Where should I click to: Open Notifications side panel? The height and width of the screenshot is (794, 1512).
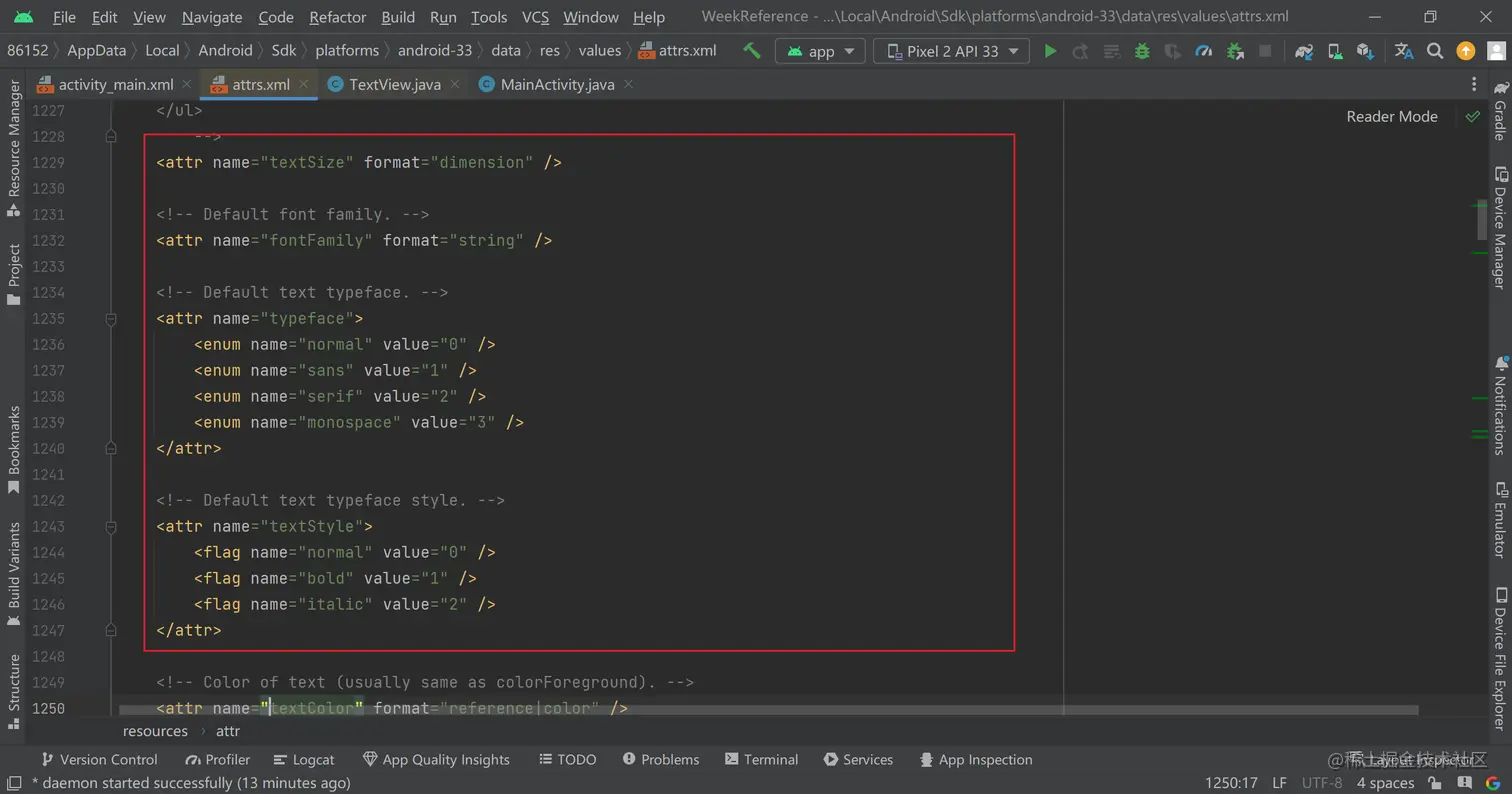tap(1500, 405)
